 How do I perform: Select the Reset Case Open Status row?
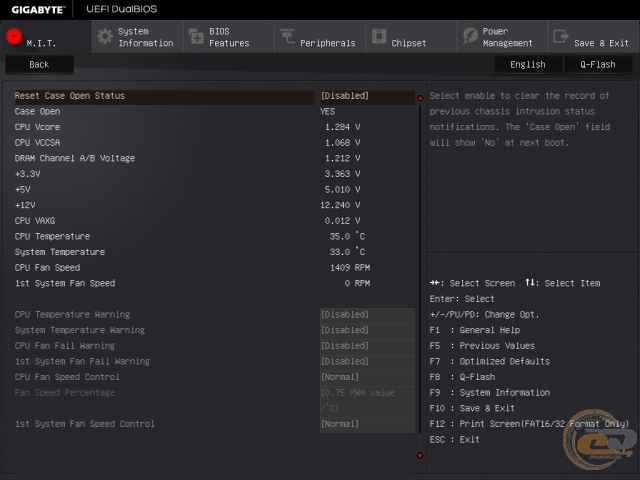coord(164,96)
